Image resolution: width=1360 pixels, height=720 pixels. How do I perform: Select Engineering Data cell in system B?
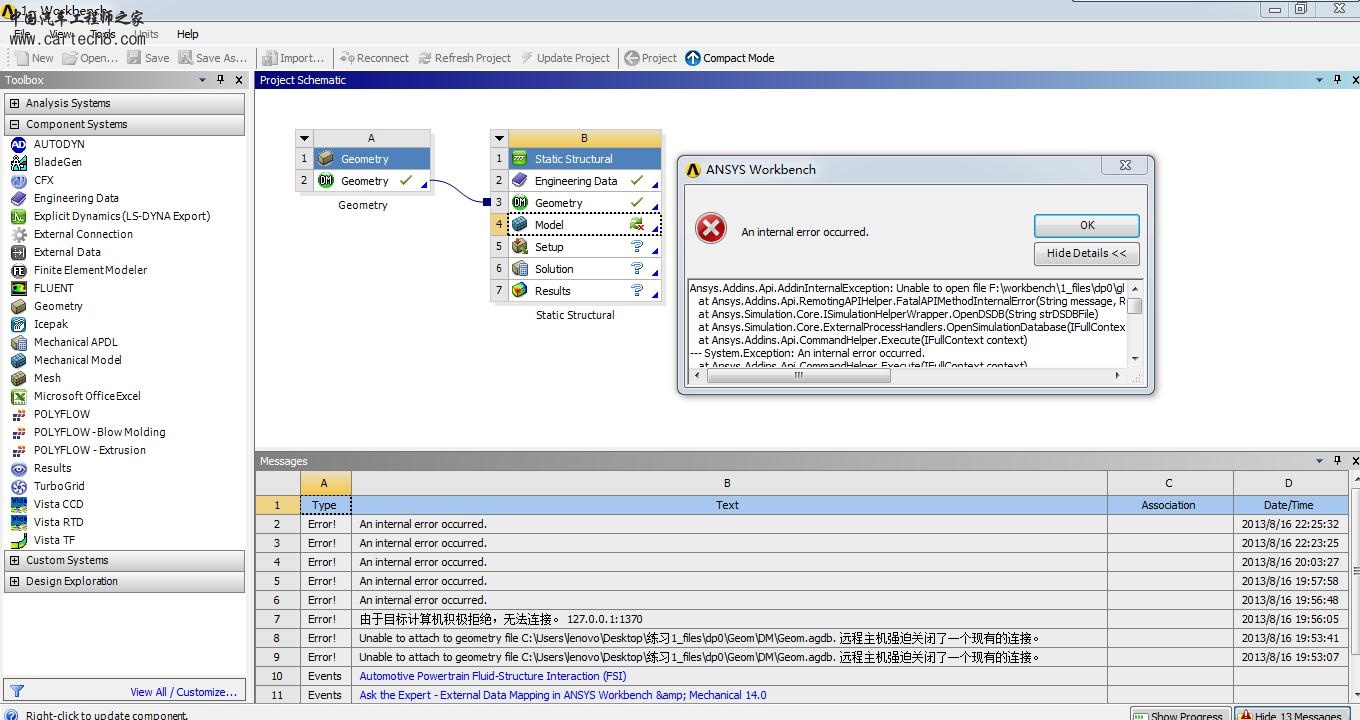pyautogui.click(x=584, y=181)
